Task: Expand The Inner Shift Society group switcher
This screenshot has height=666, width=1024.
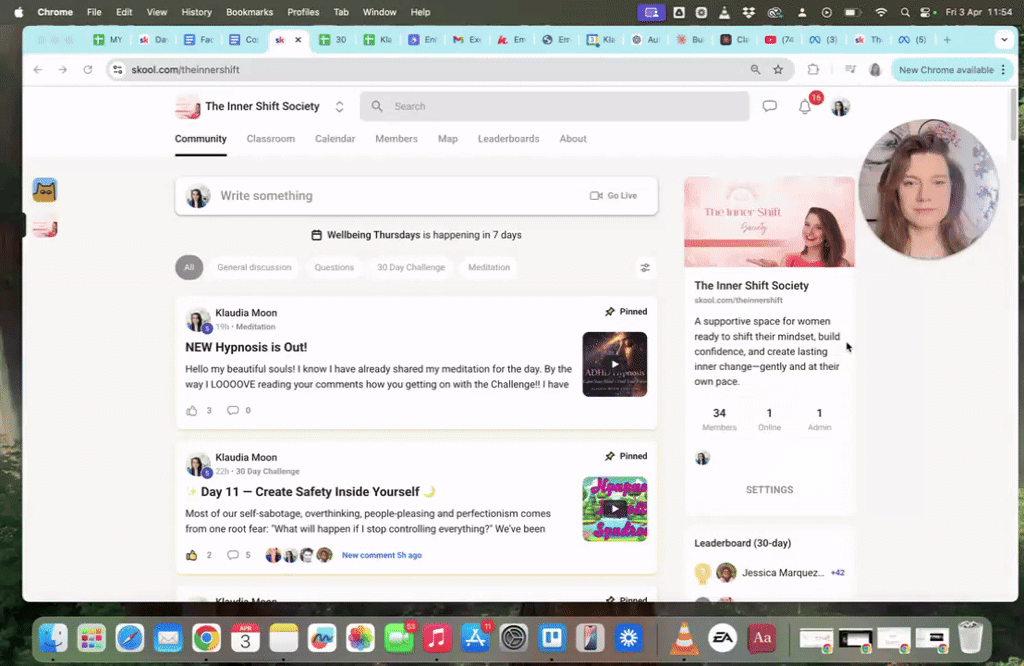Action: point(340,106)
